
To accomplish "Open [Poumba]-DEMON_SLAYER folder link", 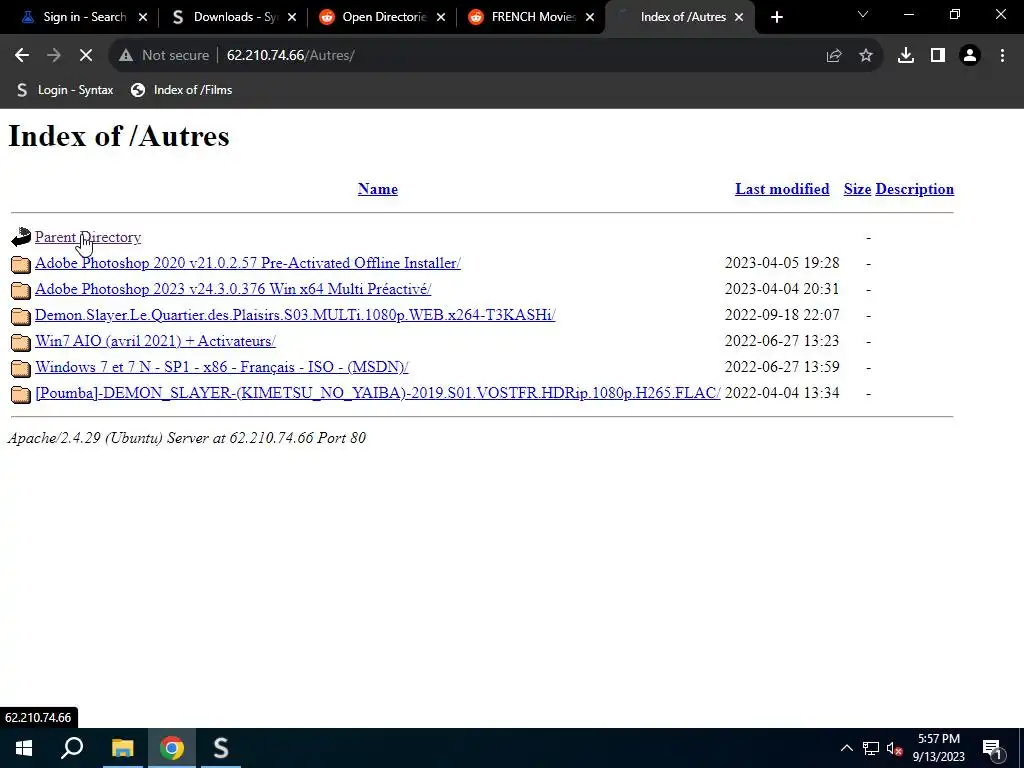I will (x=377, y=393).
